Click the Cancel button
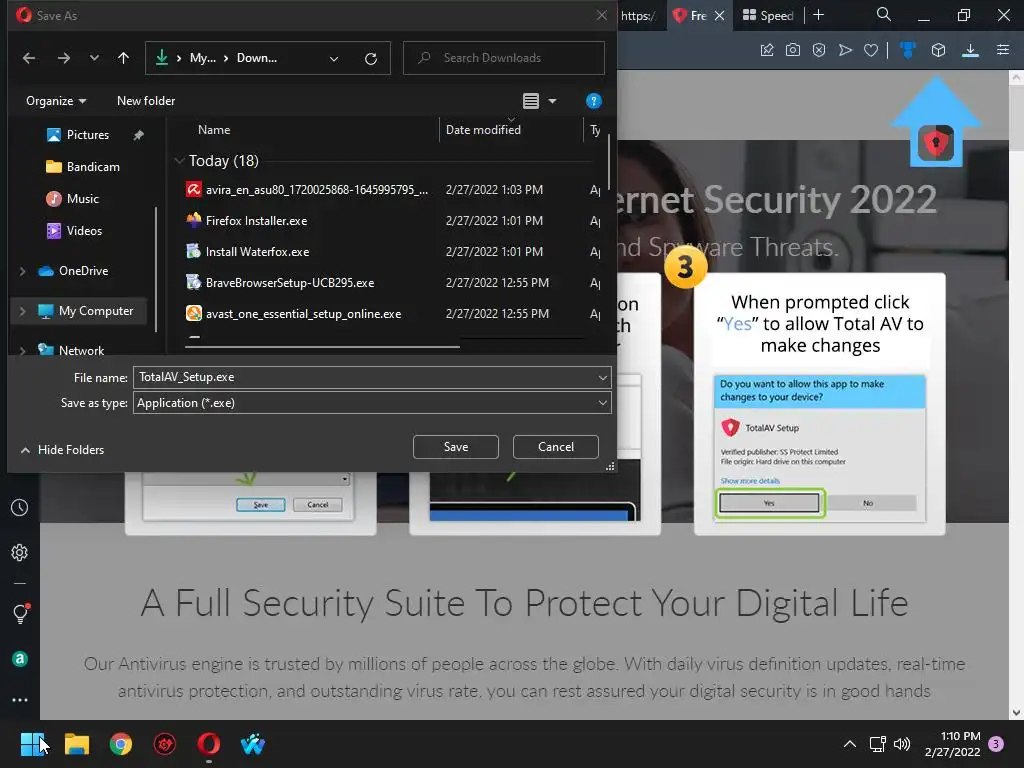This screenshot has height=768, width=1024. (556, 447)
